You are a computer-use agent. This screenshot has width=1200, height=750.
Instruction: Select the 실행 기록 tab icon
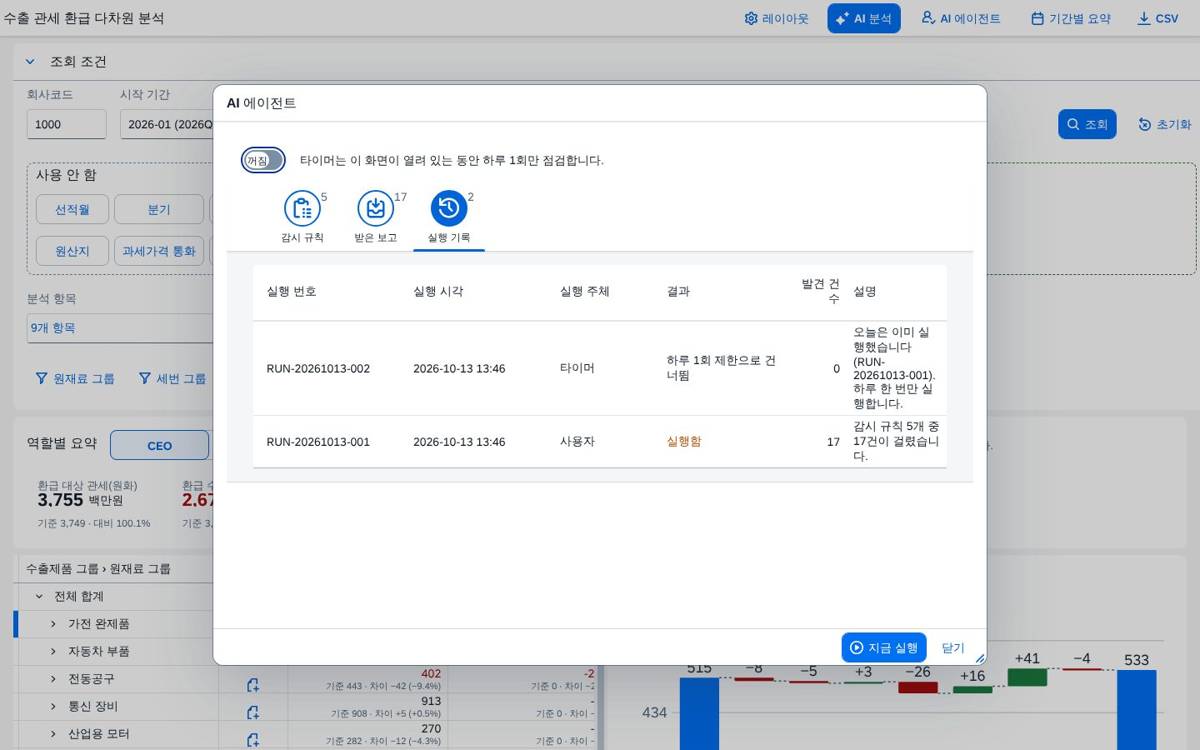449,208
